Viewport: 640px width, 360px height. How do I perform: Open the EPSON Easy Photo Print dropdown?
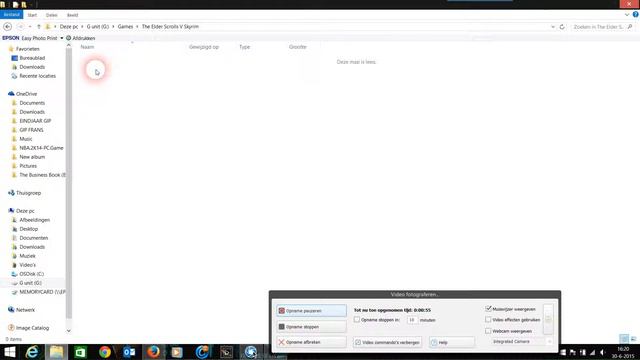62,38
